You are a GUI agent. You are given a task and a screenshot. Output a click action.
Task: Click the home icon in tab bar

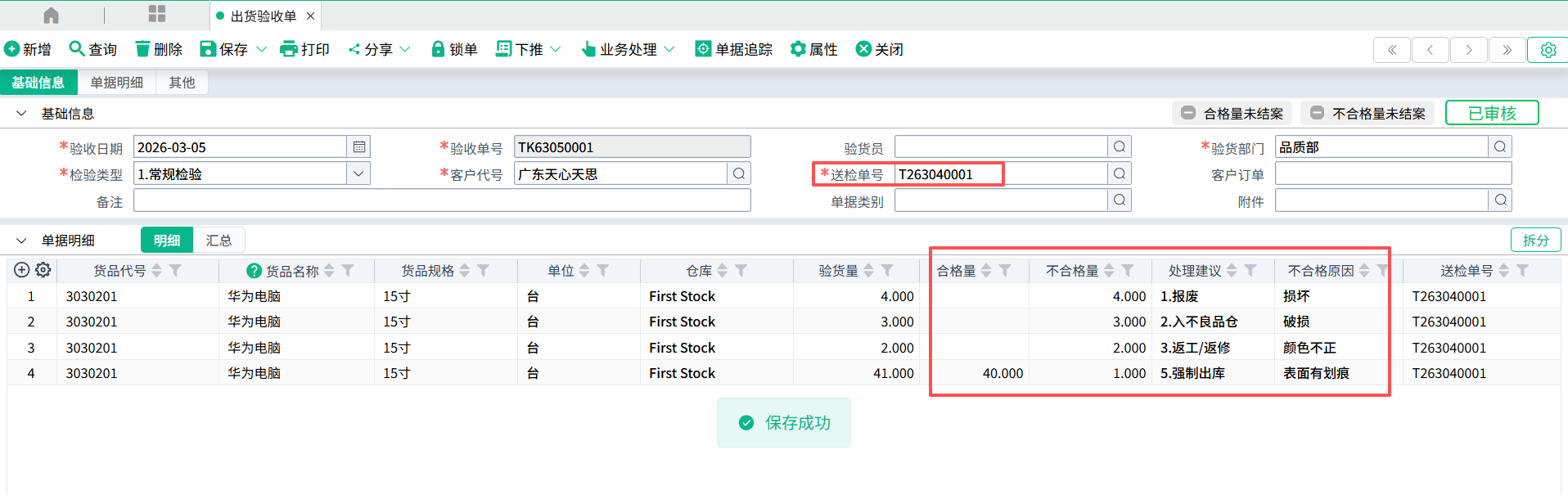pyautogui.click(x=51, y=16)
